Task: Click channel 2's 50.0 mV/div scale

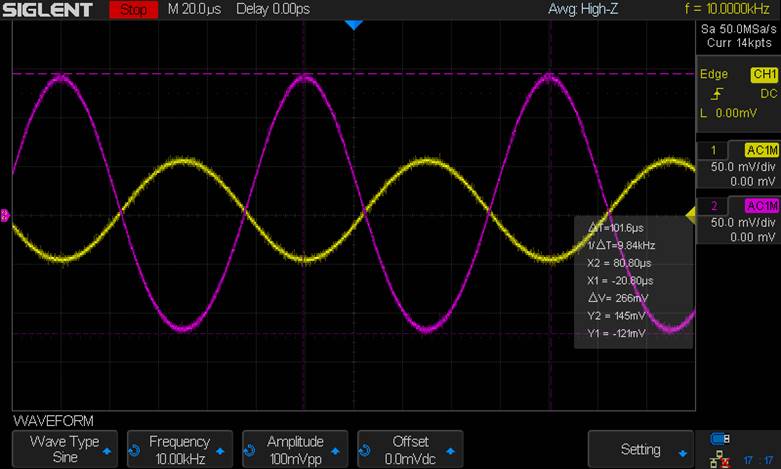Action: 743,223
